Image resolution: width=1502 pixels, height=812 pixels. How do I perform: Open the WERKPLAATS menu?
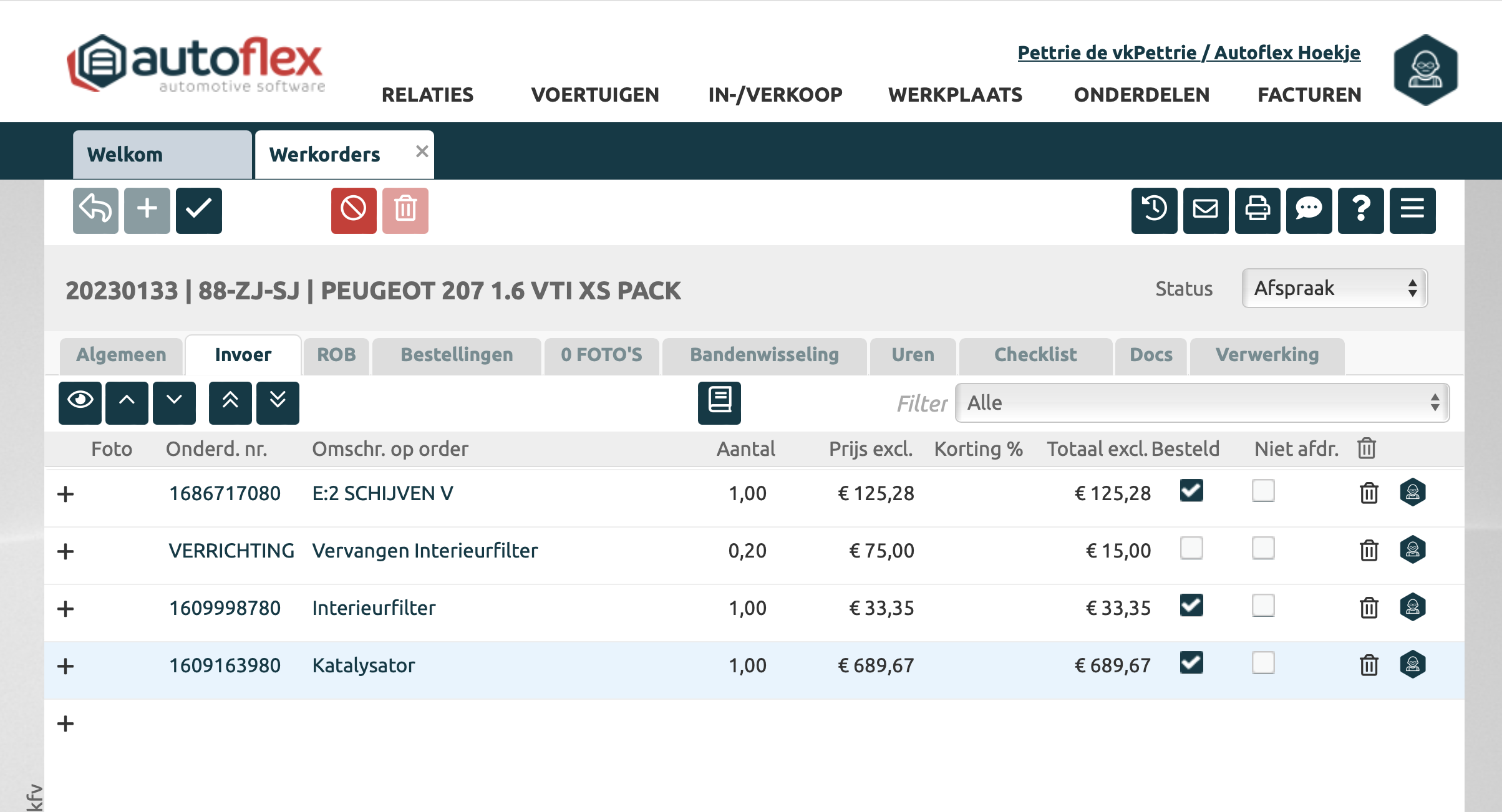tap(955, 95)
